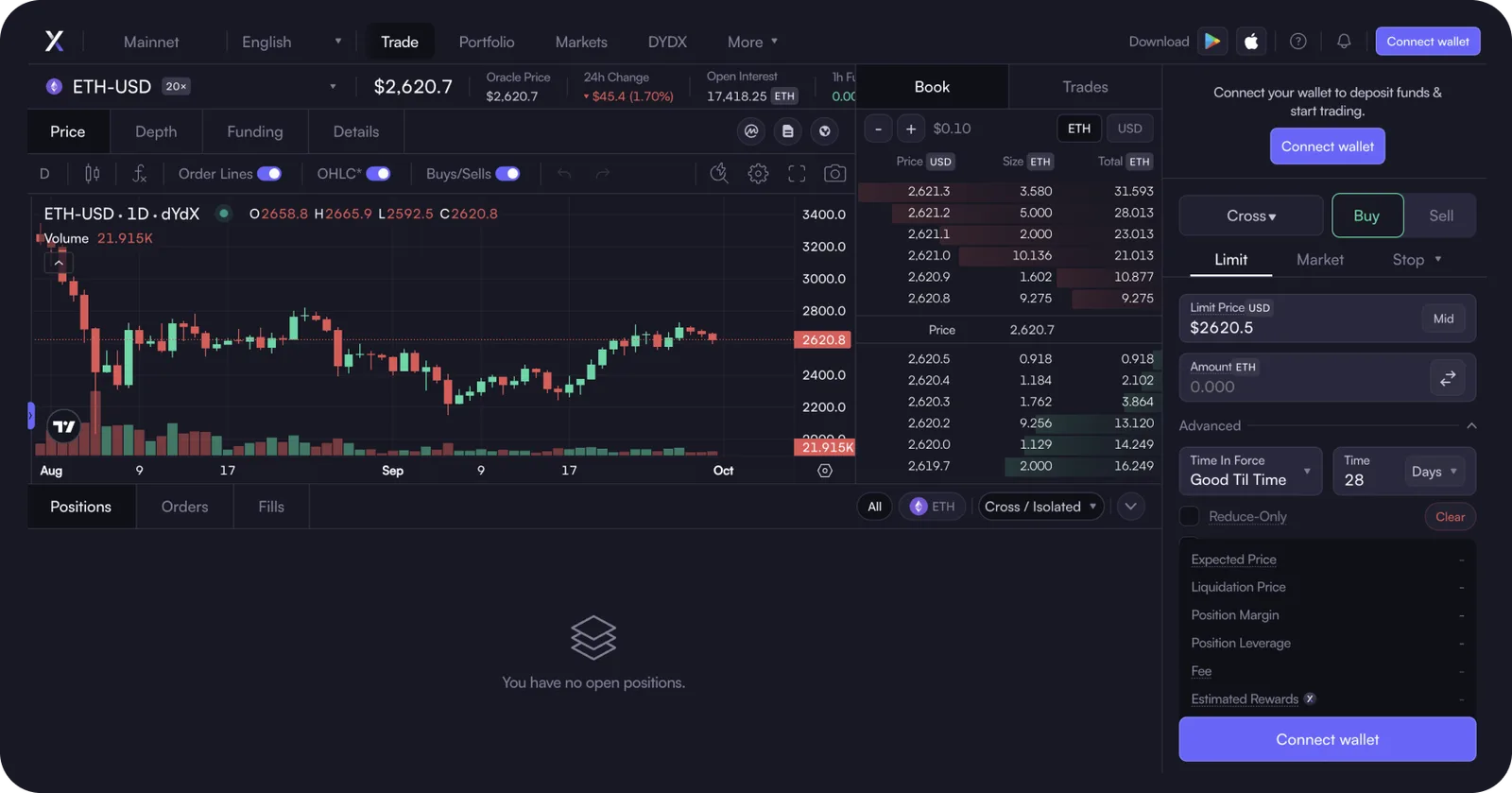This screenshot has height=793, width=1512.
Task: Select Market order tab
Action: [x=1320, y=259]
